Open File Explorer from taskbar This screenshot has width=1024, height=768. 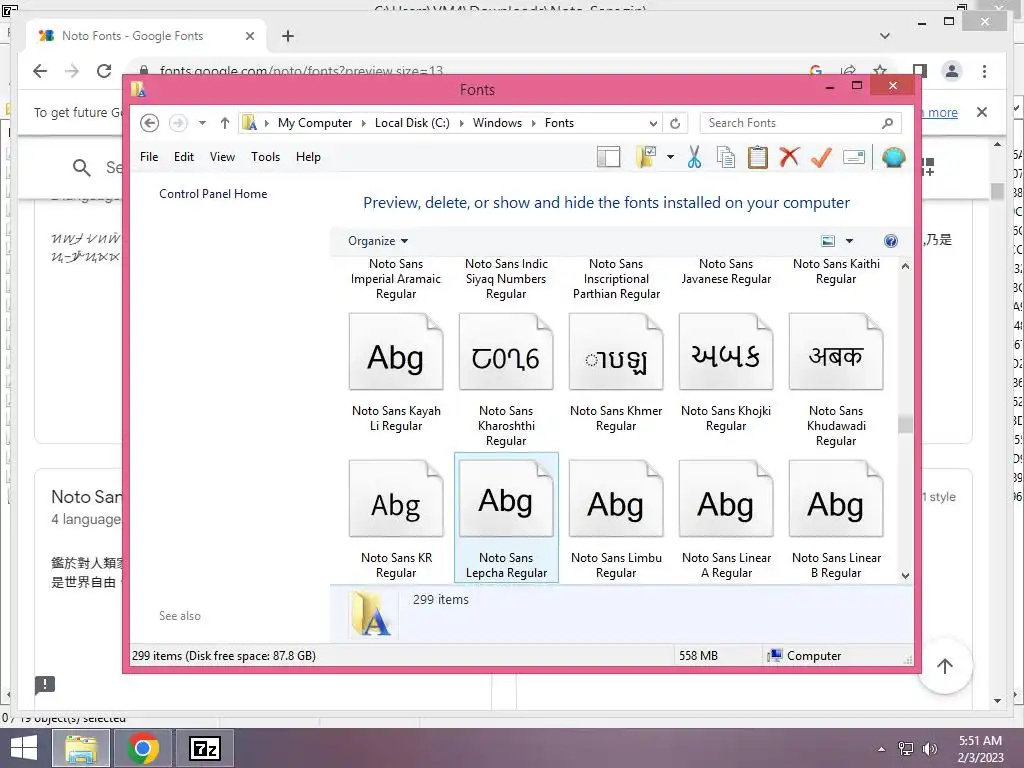coord(81,748)
